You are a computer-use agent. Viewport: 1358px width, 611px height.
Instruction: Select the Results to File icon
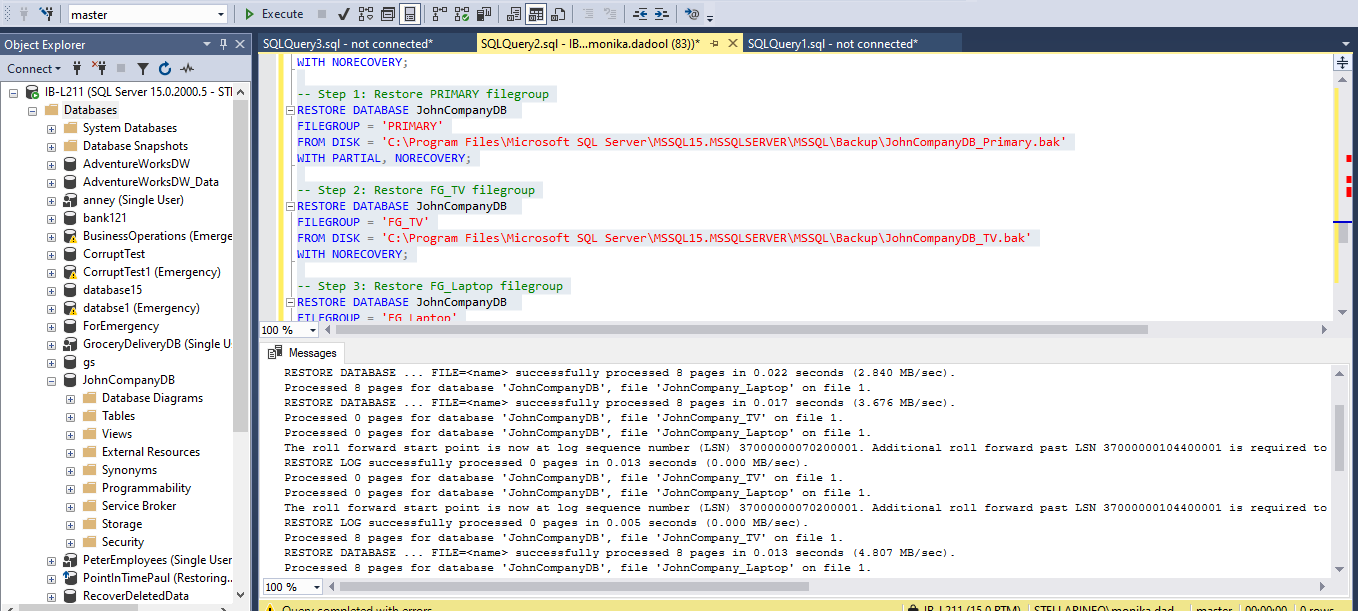point(558,14)
